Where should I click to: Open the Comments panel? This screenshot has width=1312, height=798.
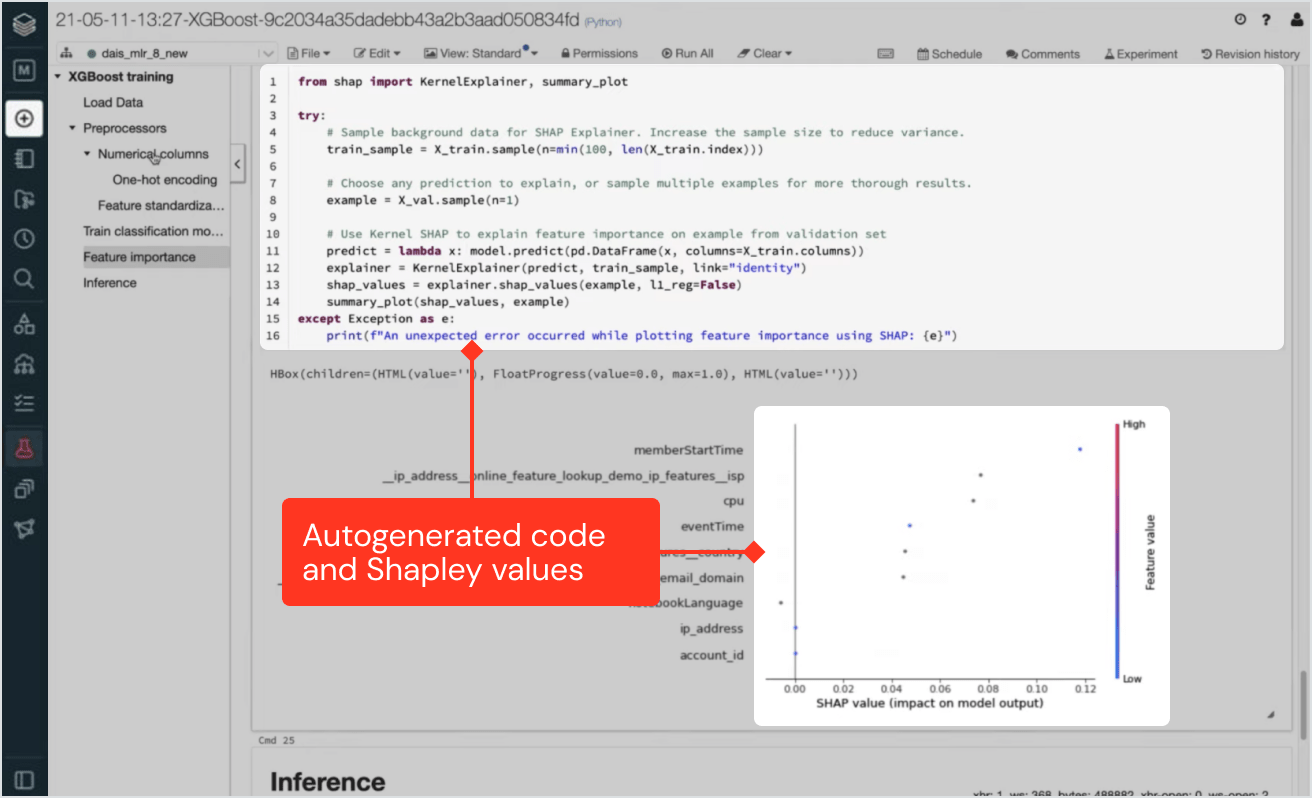pyautogui.click(x=1043, y=54)
